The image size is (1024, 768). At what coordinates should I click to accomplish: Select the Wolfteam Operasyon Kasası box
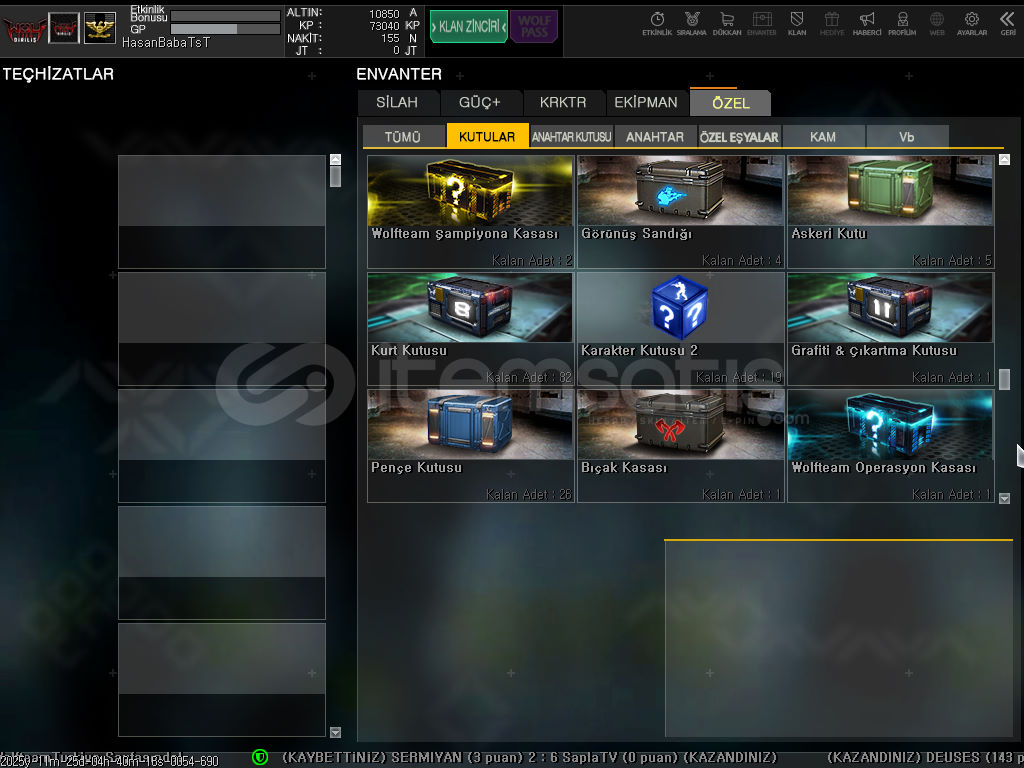click(x=891, y=446)
